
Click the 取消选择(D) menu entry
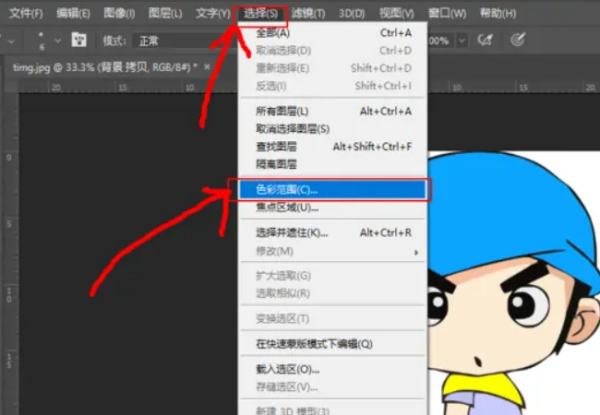click(x=333, y=50)
